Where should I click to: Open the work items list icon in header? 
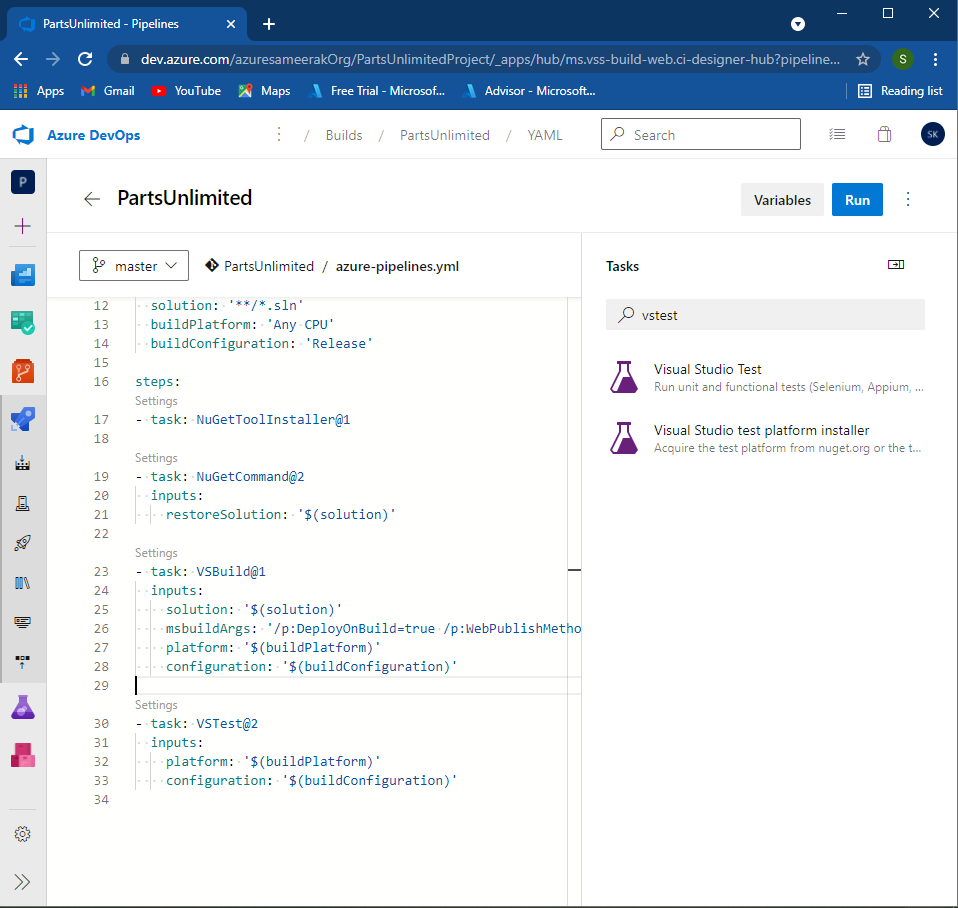pyautogui.click(x=837, y=134)
